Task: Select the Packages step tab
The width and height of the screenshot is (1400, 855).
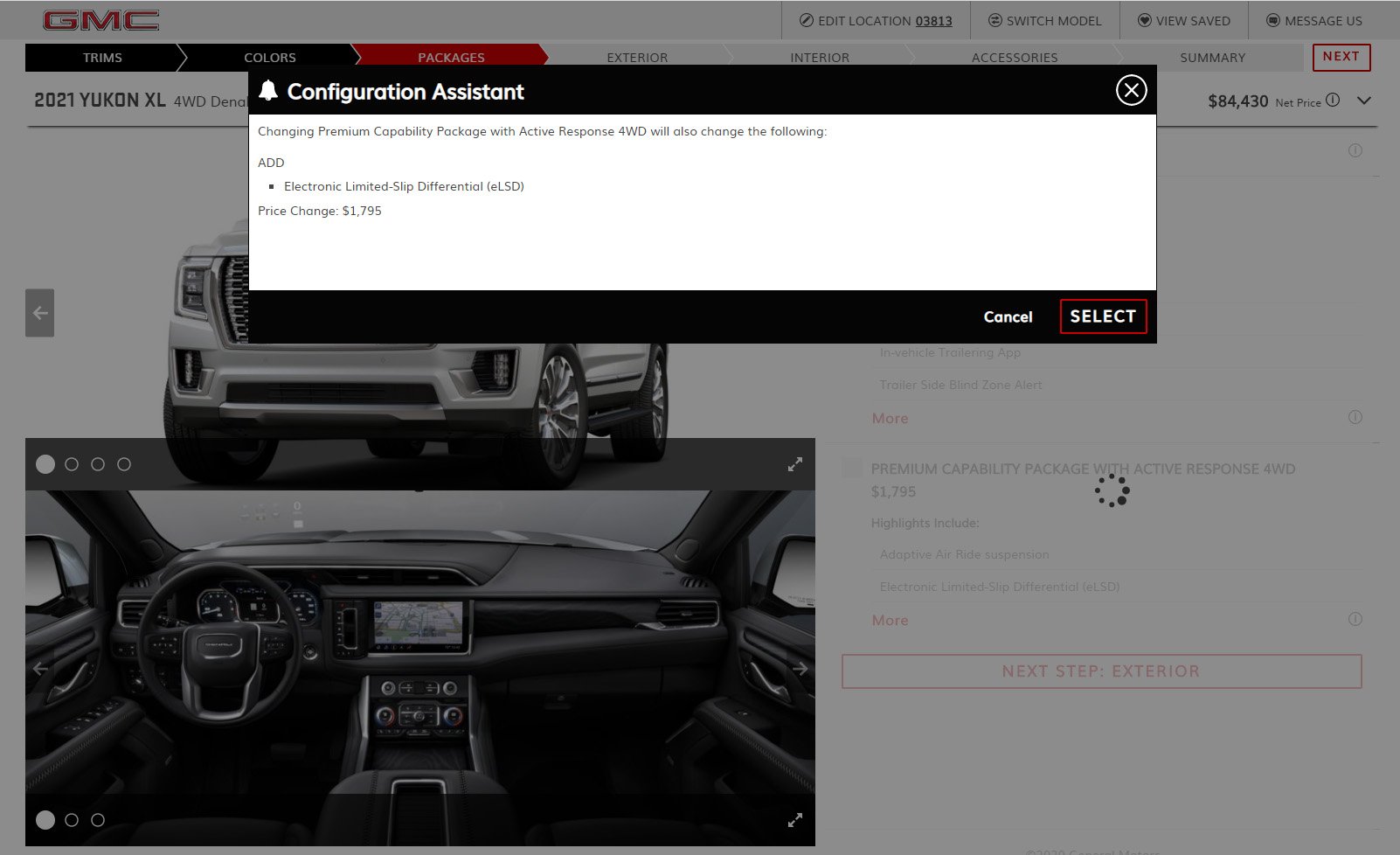Action: pos(451,57)
